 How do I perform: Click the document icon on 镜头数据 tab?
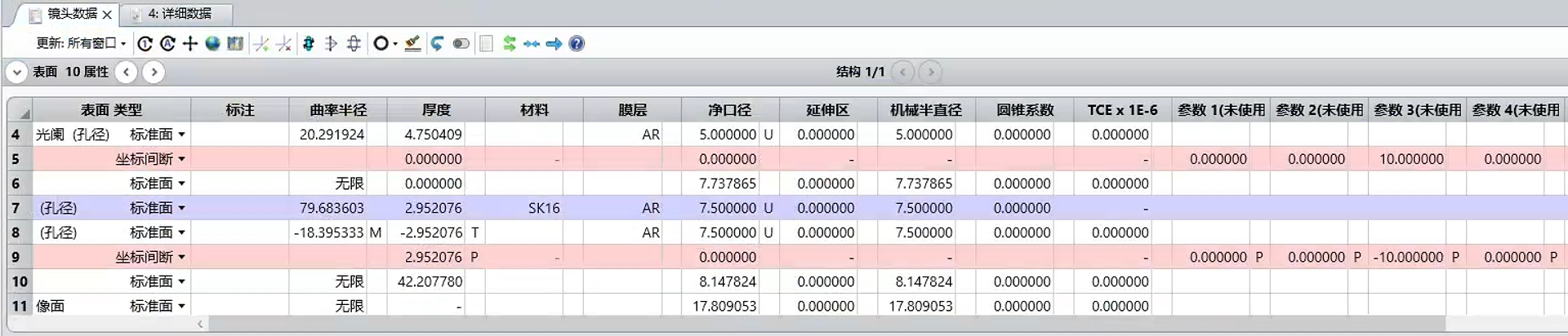[36, 15]
